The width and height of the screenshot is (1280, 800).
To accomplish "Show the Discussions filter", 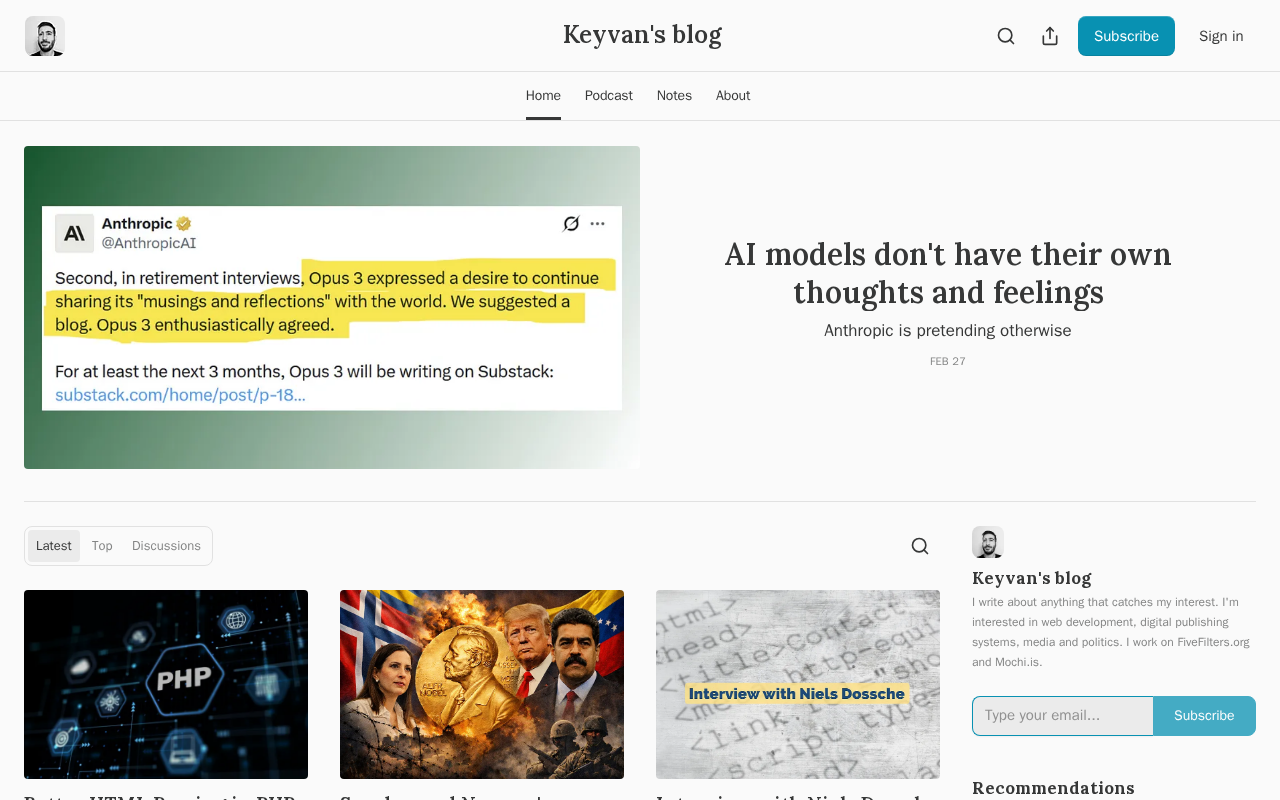I will 166,546.
